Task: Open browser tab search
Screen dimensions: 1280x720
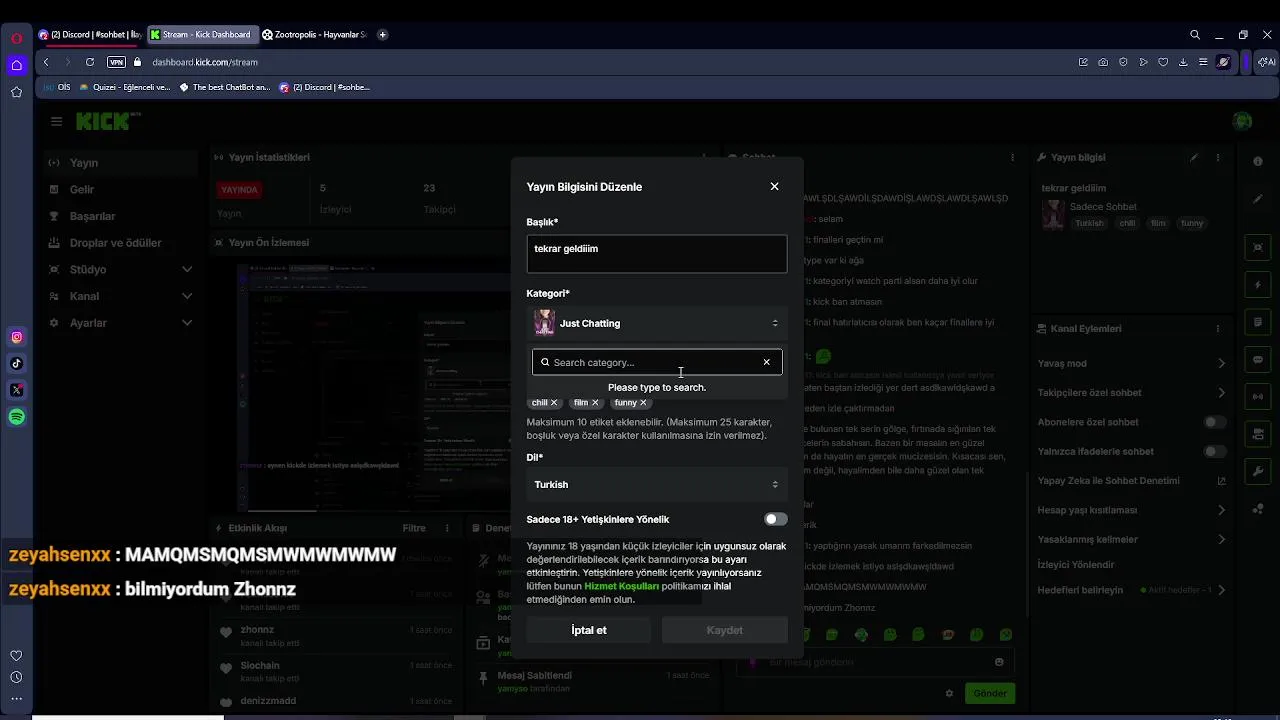Action: click(1195, 34)
